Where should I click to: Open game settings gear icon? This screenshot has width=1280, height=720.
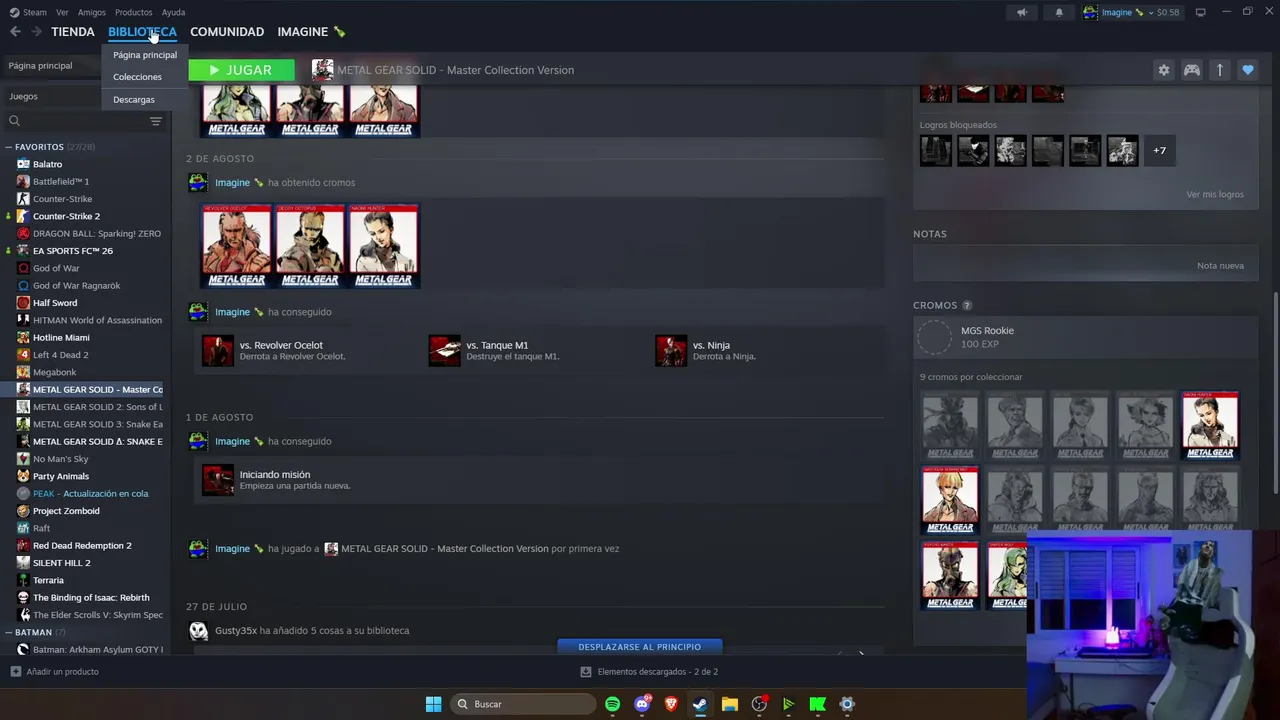[1163, 70]
